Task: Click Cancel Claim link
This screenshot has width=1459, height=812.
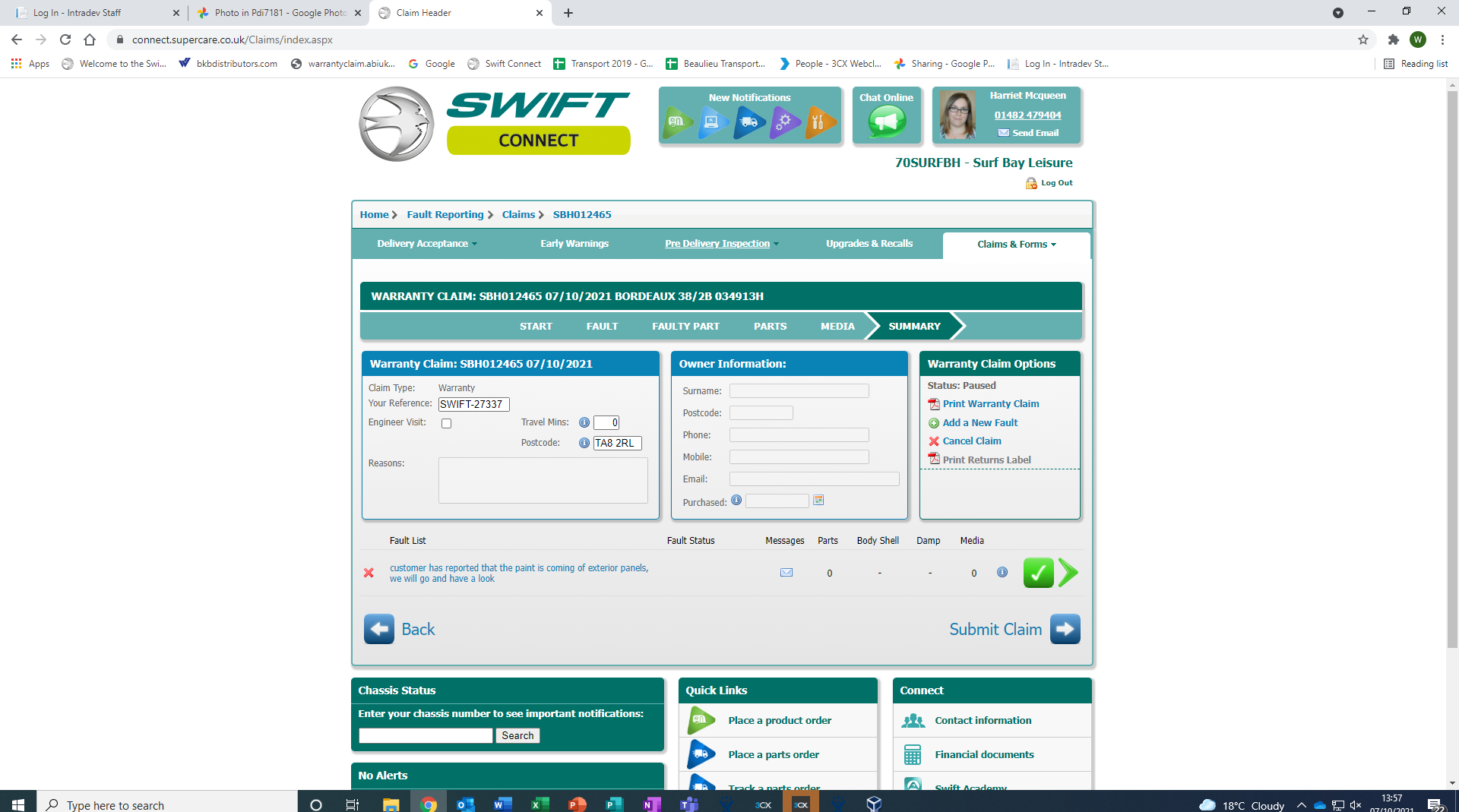Action: [972, 441]
